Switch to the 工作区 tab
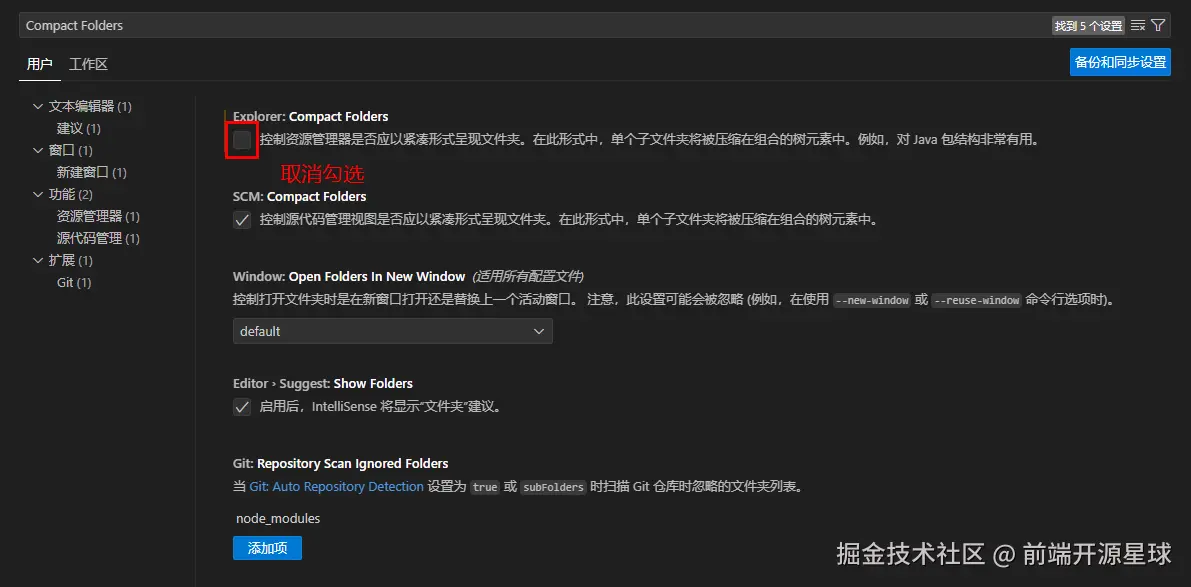 [88, 63]
